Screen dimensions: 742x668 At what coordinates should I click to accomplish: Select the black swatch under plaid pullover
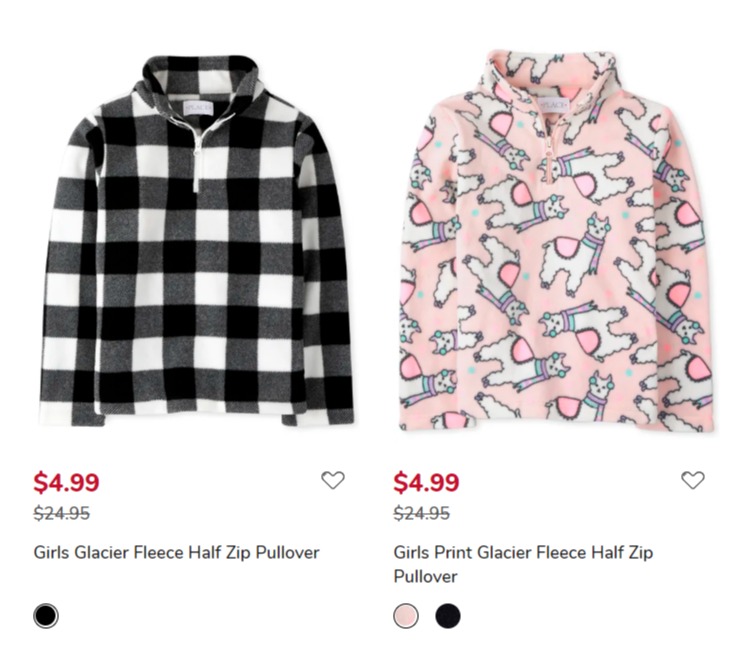tap(46, 616)
